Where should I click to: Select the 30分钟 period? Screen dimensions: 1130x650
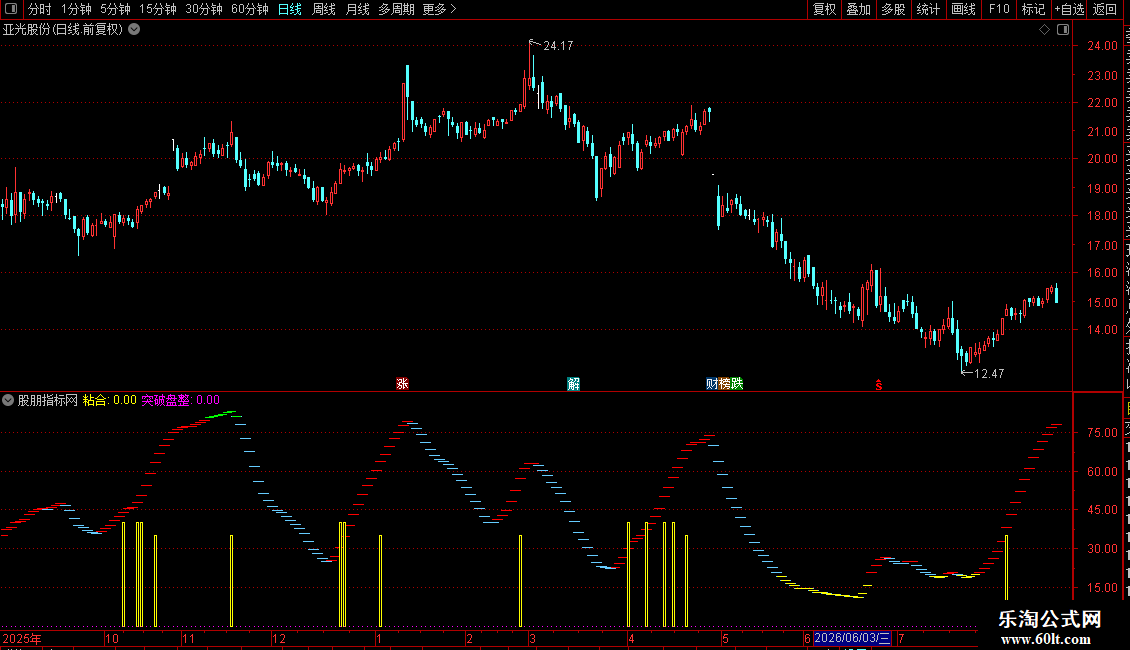pos(204,9)
